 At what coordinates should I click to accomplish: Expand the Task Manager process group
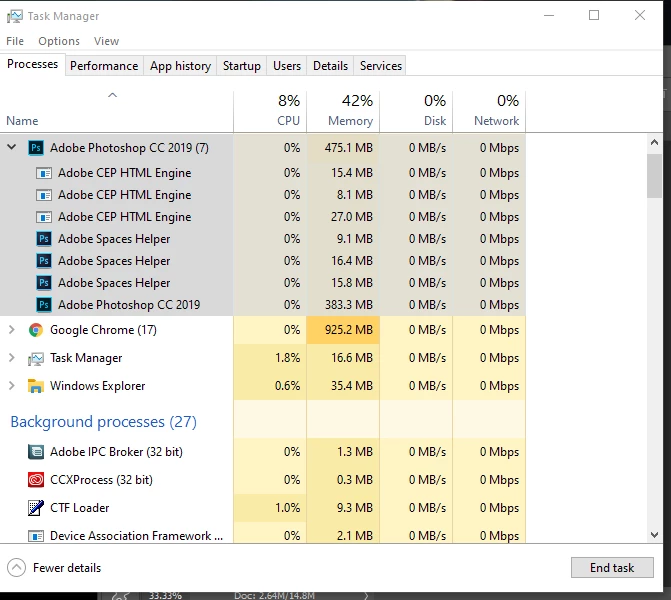(12, 358)
